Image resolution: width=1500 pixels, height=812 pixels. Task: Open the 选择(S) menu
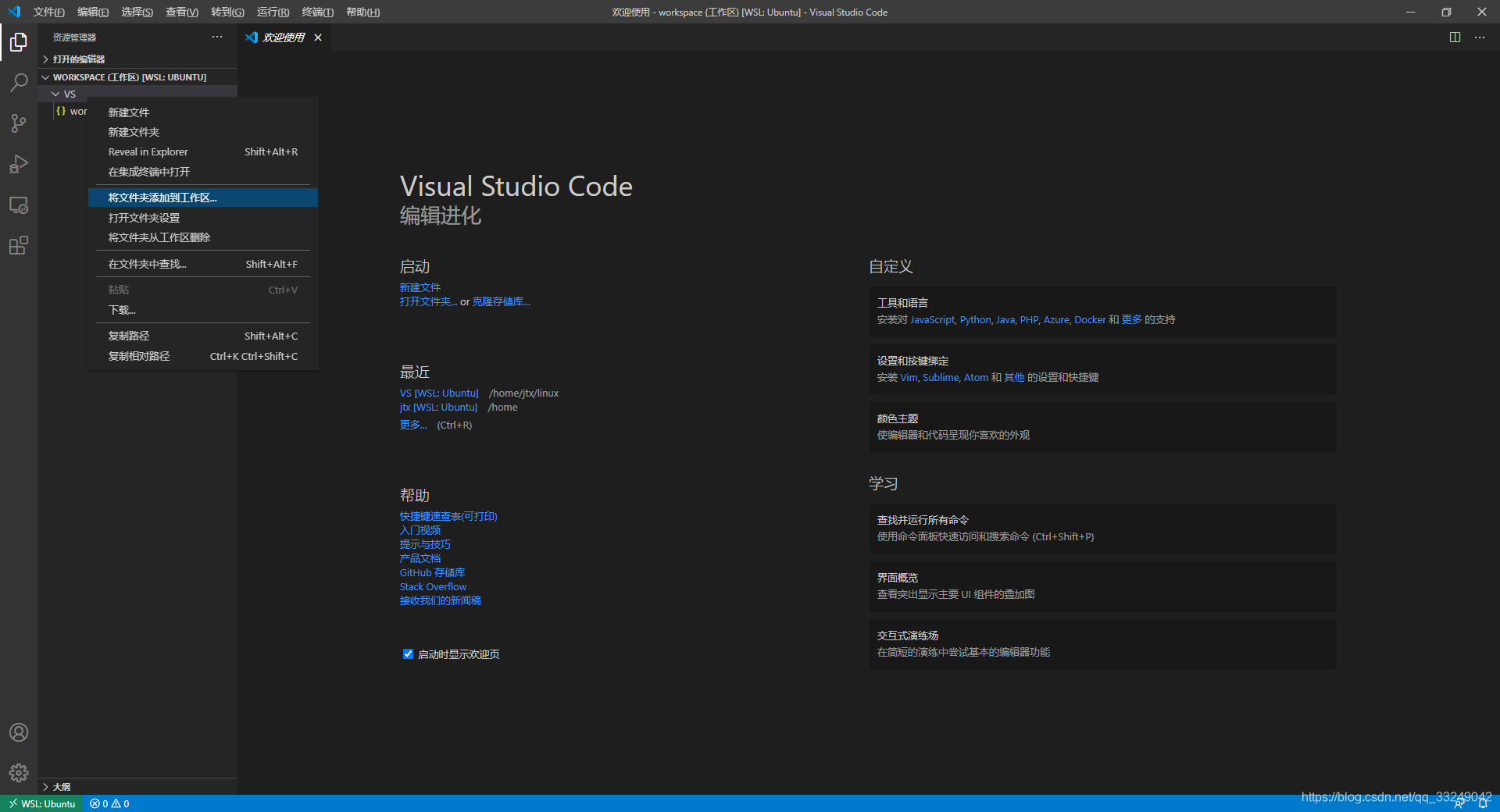[x=137, y=12]
